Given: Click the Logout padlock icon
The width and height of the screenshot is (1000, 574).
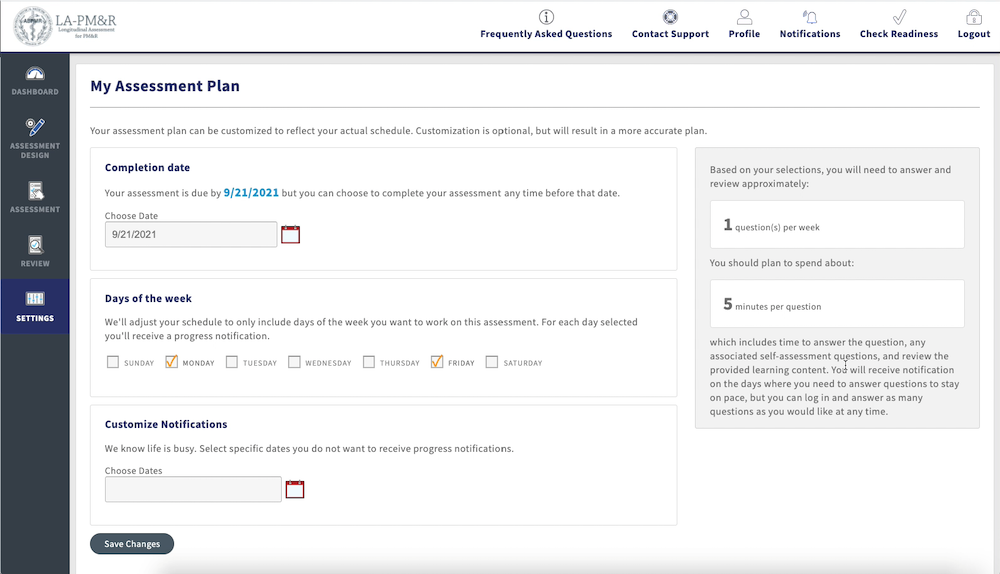Looking at the screenshot, I should click(973, 17).
